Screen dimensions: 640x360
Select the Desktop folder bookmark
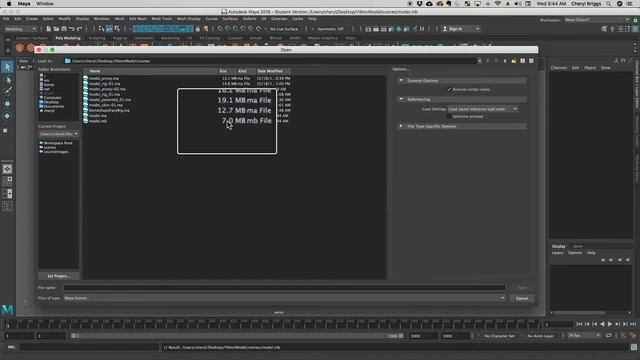click(51, 102)
